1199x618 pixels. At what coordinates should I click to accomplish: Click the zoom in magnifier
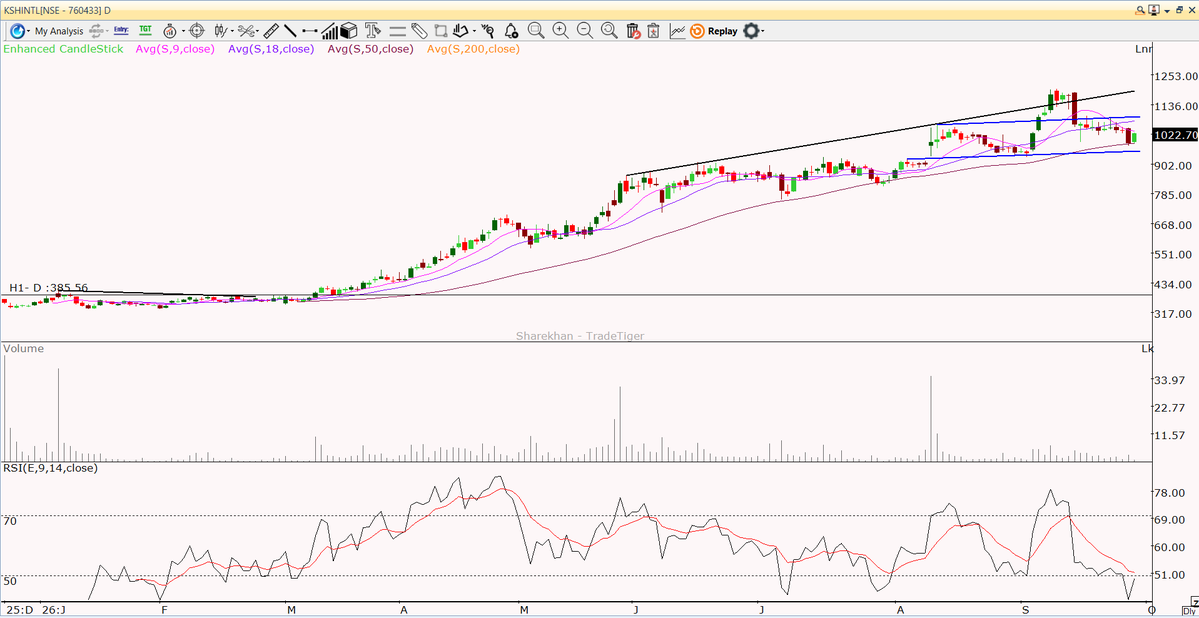click(561, 31)
